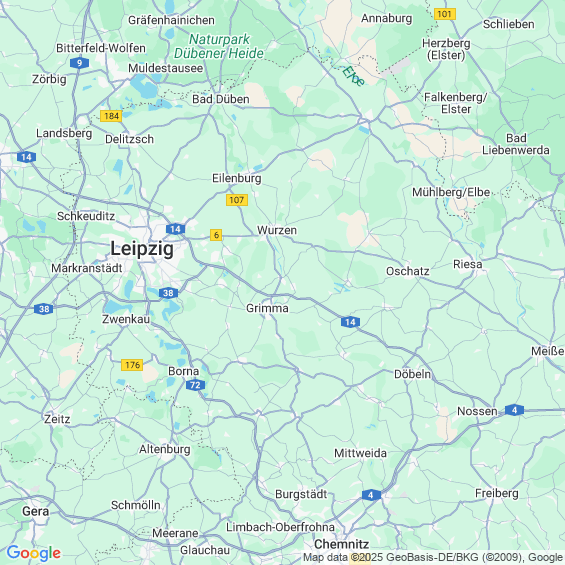The height and width of the screenshot is (565, 565).
Task: Click the blue 72 highway shield near Borna
Action: (x=195, y=385)
